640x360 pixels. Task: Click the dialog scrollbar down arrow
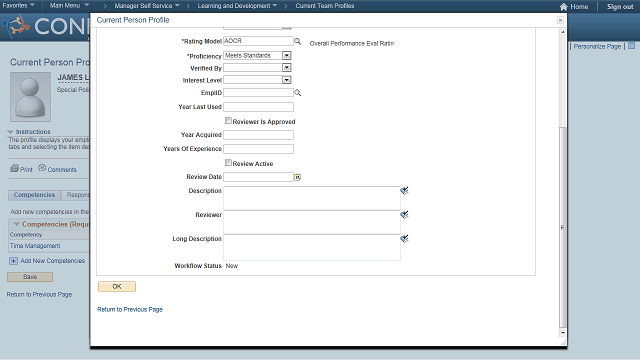click(x=563, y=333)
